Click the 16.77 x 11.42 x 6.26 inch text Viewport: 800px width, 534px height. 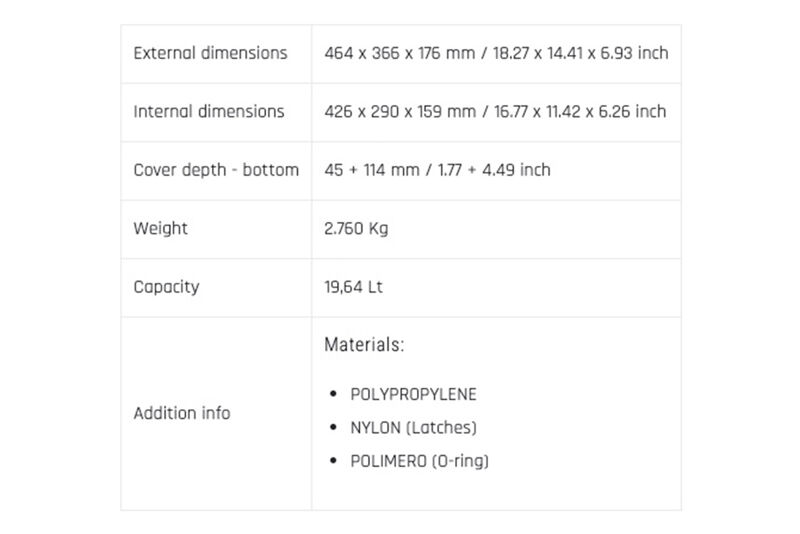580,111
